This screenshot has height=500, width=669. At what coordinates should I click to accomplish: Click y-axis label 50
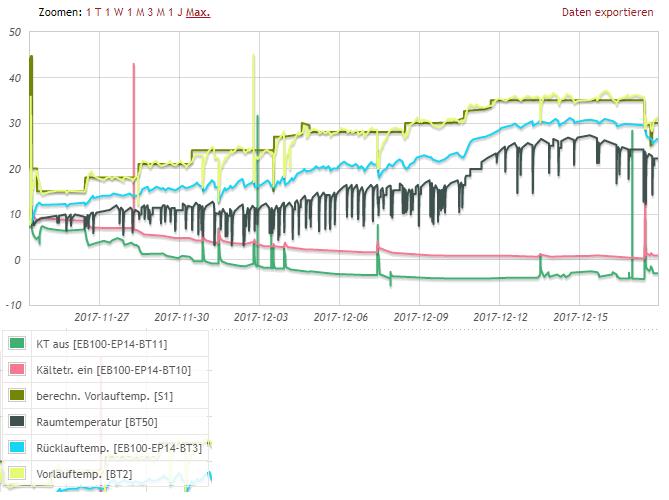[x=15, y=32]
